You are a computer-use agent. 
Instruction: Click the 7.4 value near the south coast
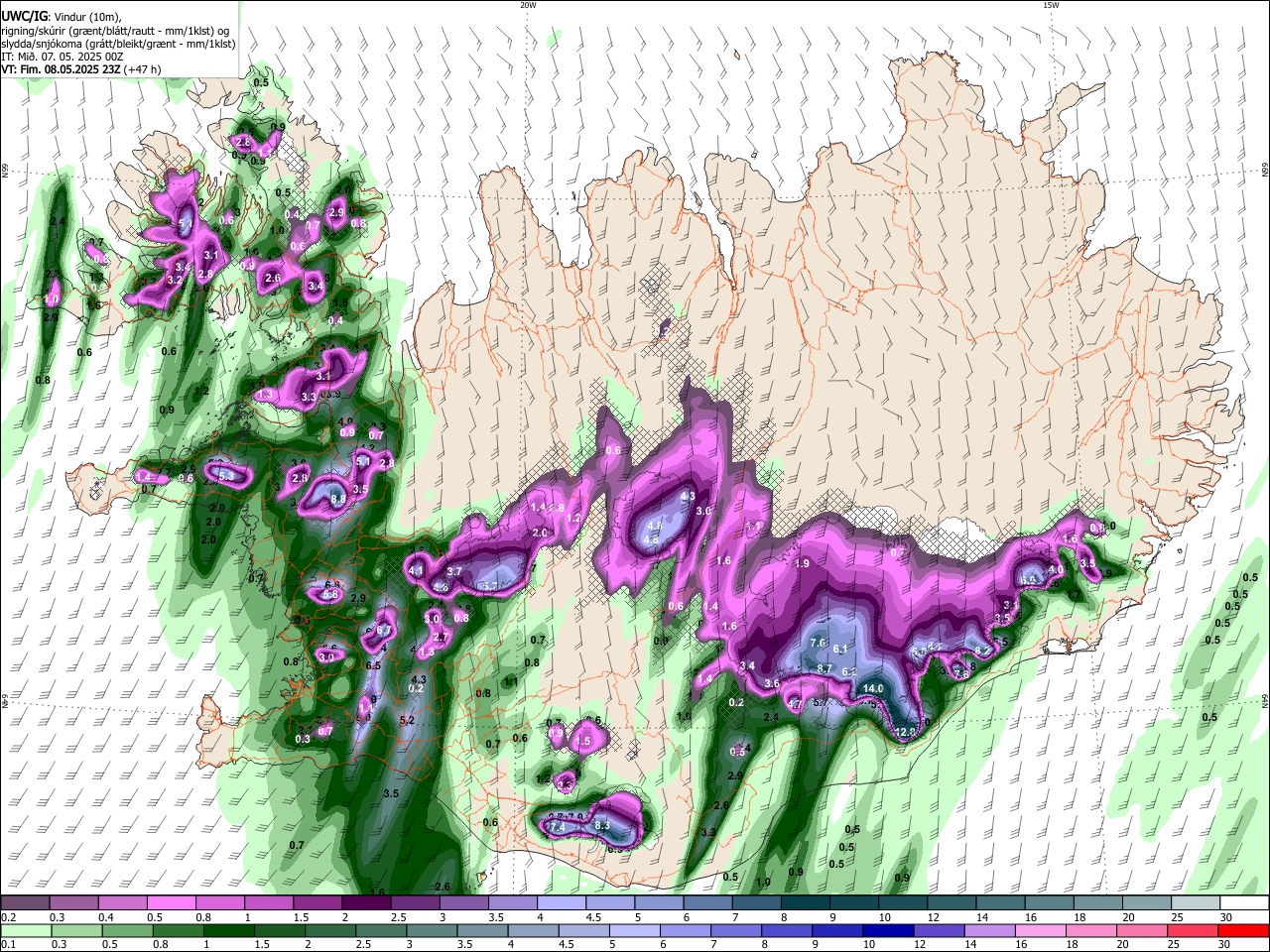coord(557,826)
